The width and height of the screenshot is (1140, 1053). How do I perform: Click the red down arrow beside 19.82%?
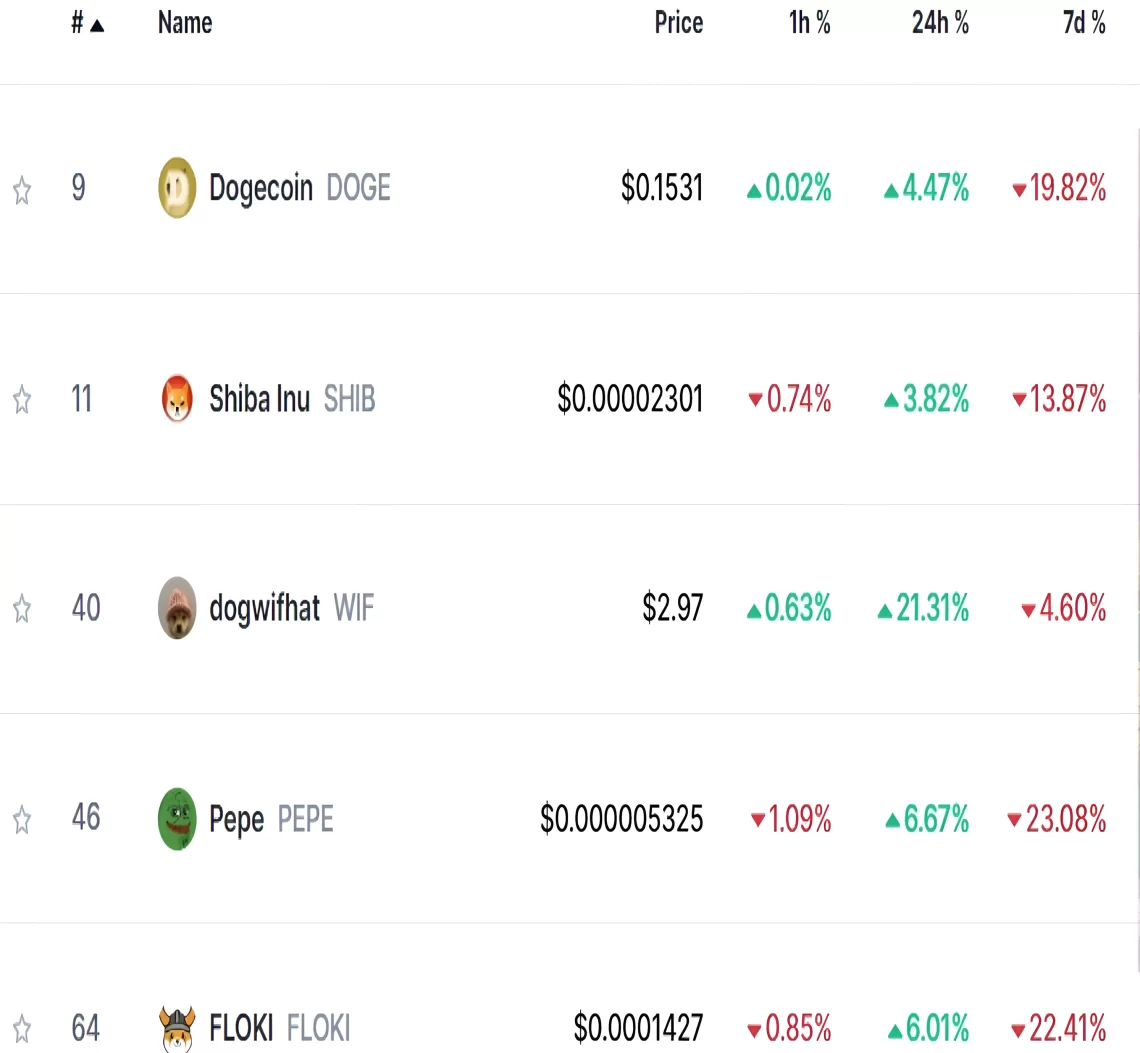tap(1019, 189)
